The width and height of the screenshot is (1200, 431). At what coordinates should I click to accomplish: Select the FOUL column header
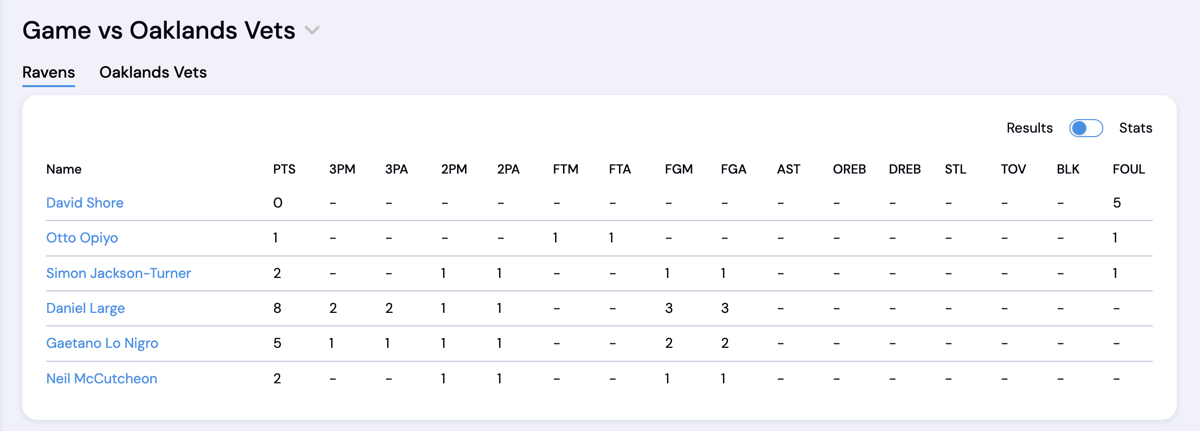coord(1129,169)
